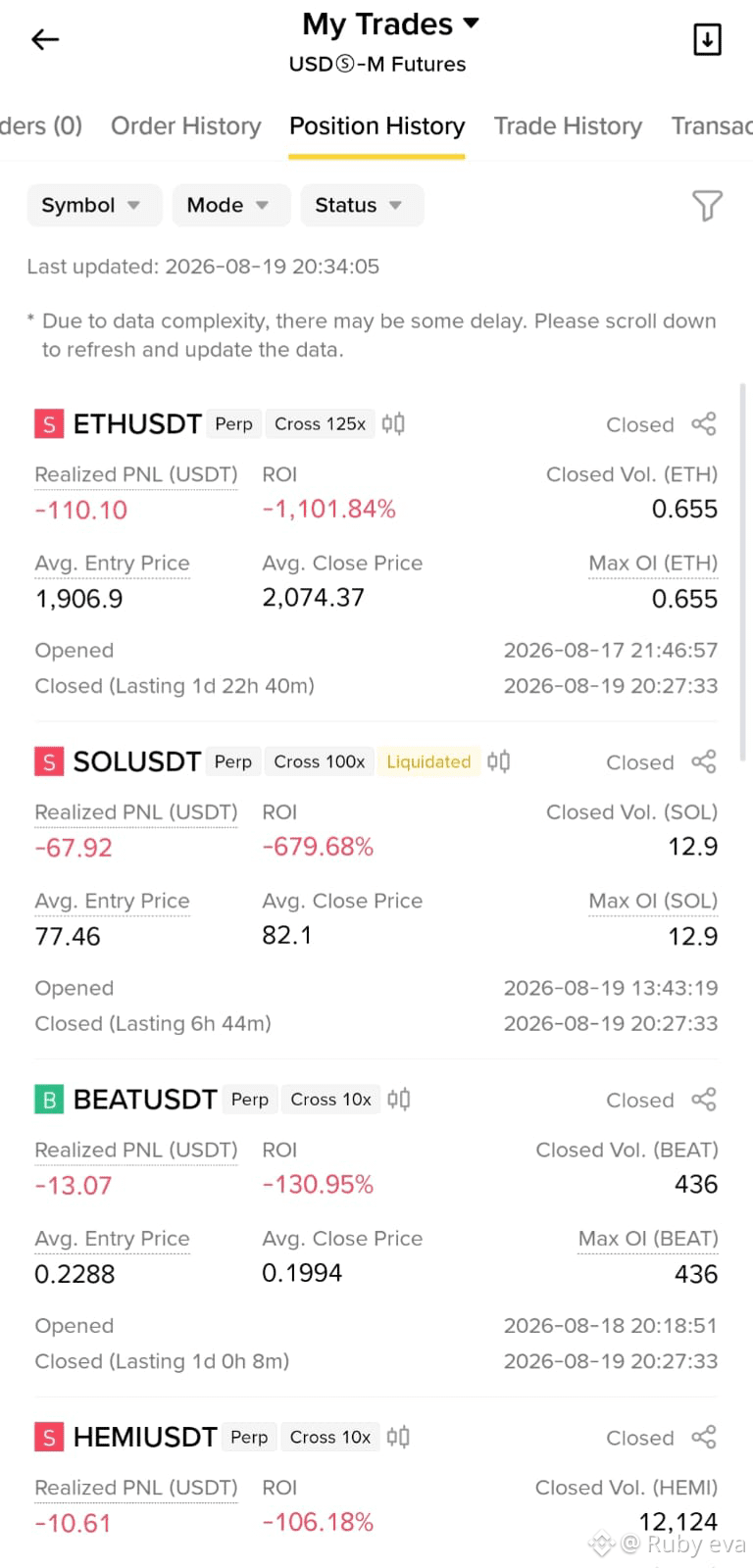Open the HEMIUSDT candlestick chart icon
The image size is (753, 1568).
click(x=397, y=1437)
